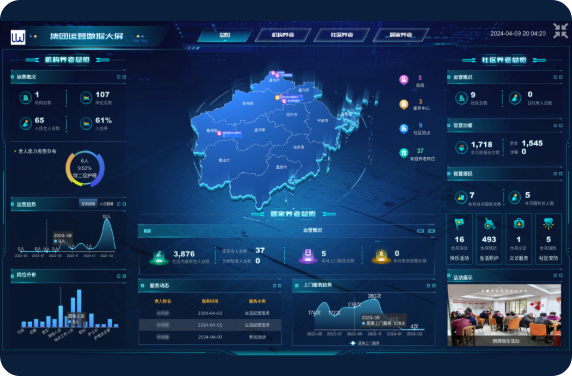Select the table row dated 2024-04-01

pyautogui.click(x=210, y=337)
